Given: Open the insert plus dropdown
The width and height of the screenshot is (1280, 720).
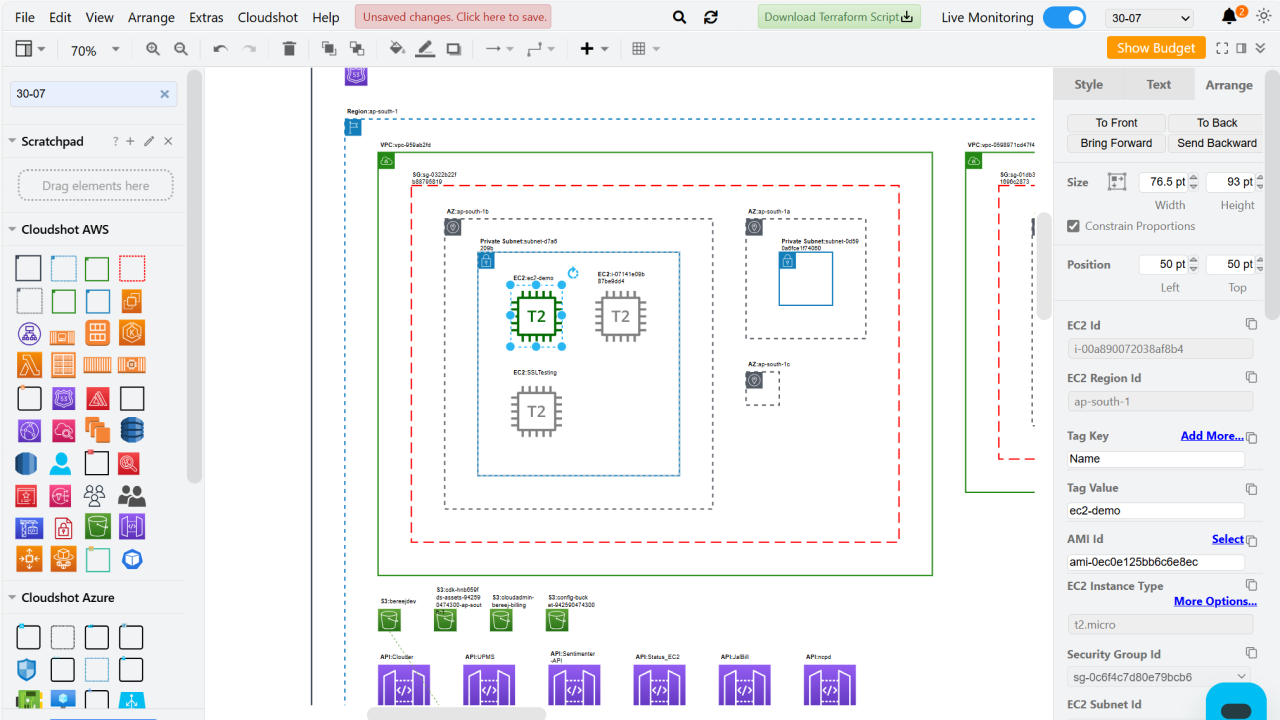Looking at the screenshot, I should click(594, 49).
